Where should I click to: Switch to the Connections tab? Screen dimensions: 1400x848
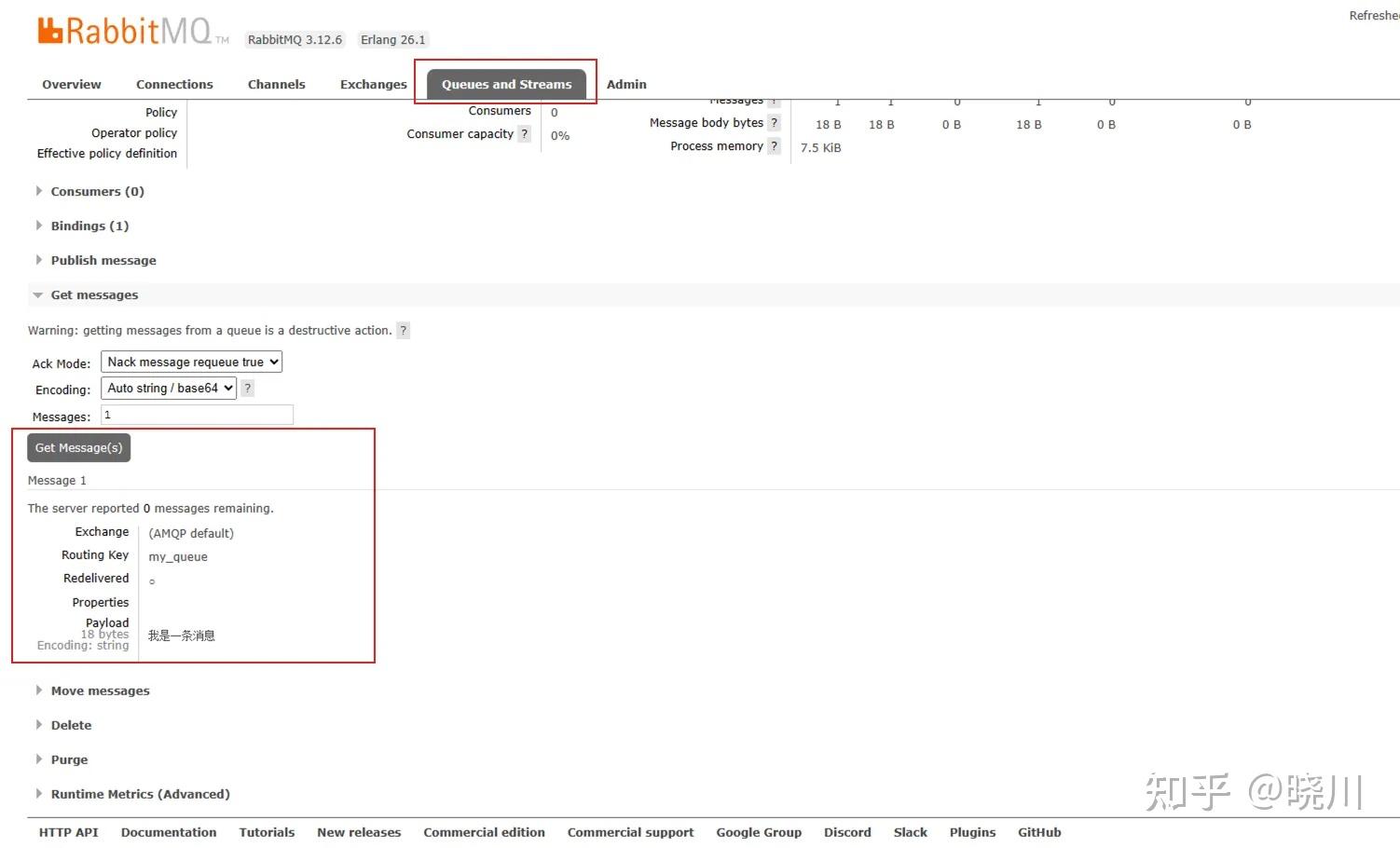174,84
